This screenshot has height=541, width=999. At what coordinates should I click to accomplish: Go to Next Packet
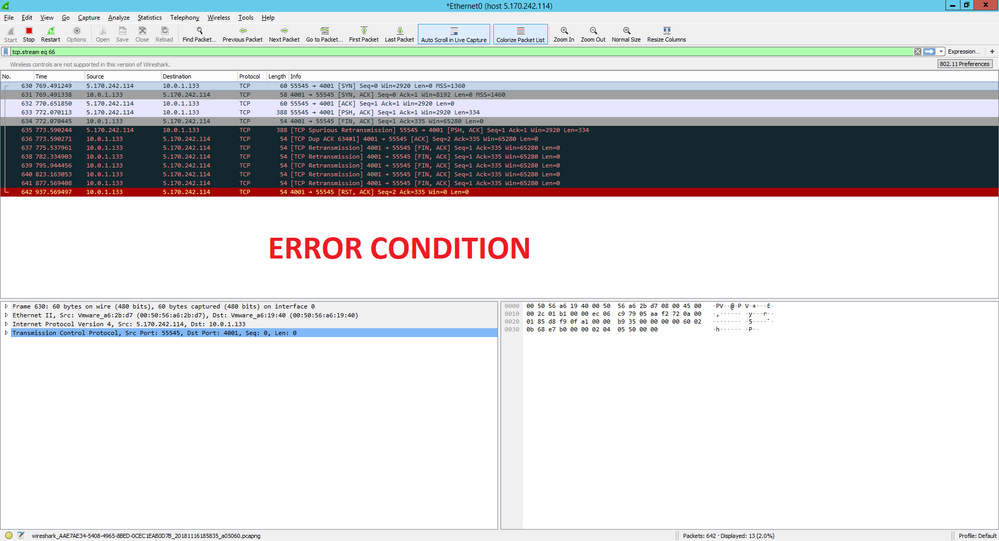[284, 34]
